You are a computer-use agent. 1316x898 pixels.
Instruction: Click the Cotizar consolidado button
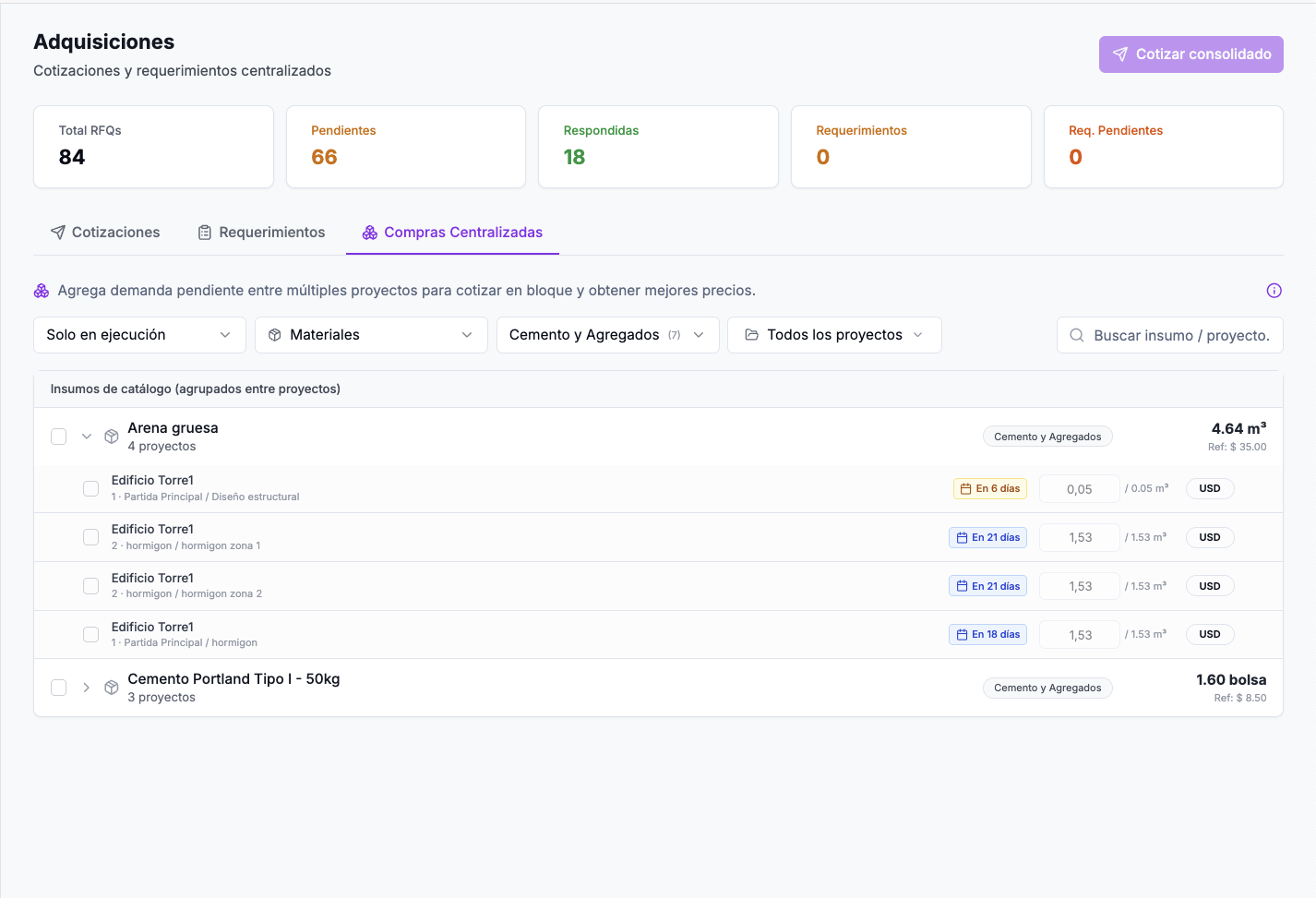pos(1191,54)
